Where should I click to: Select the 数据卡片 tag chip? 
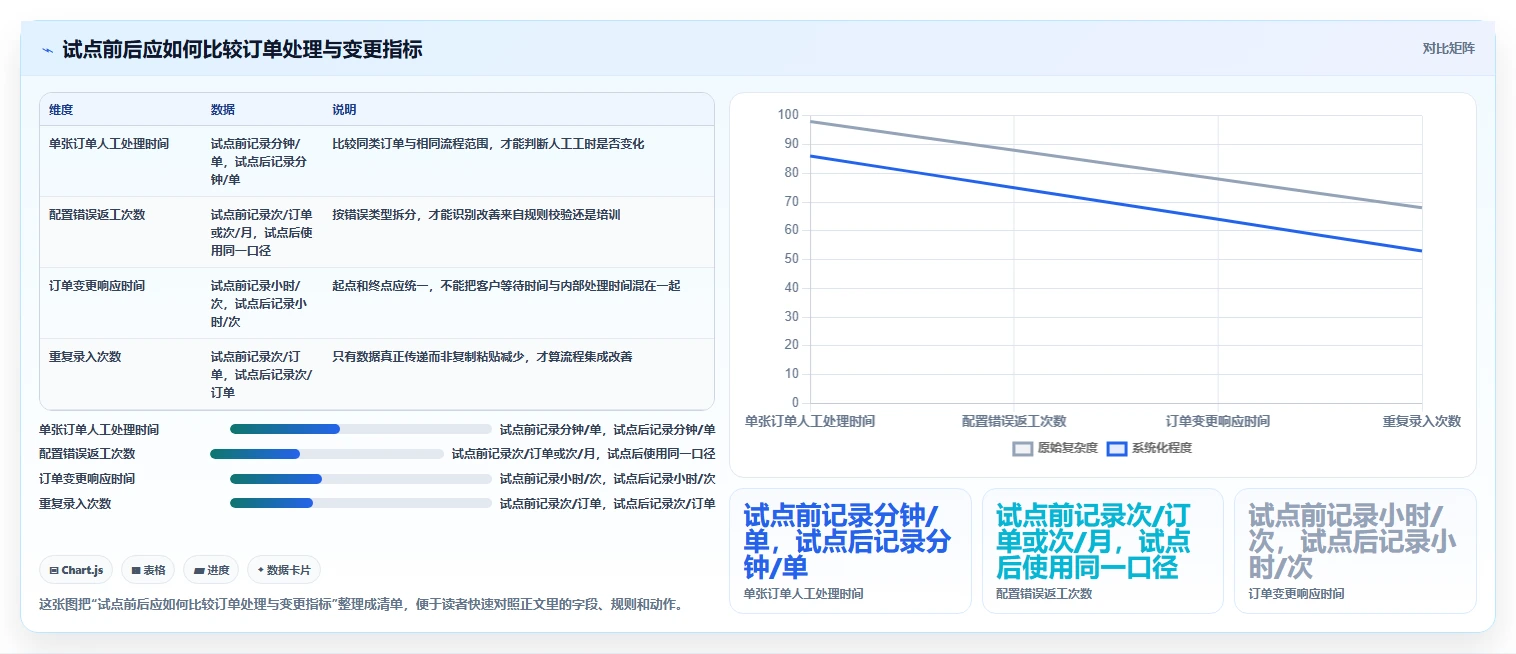(x=284, y=570)
